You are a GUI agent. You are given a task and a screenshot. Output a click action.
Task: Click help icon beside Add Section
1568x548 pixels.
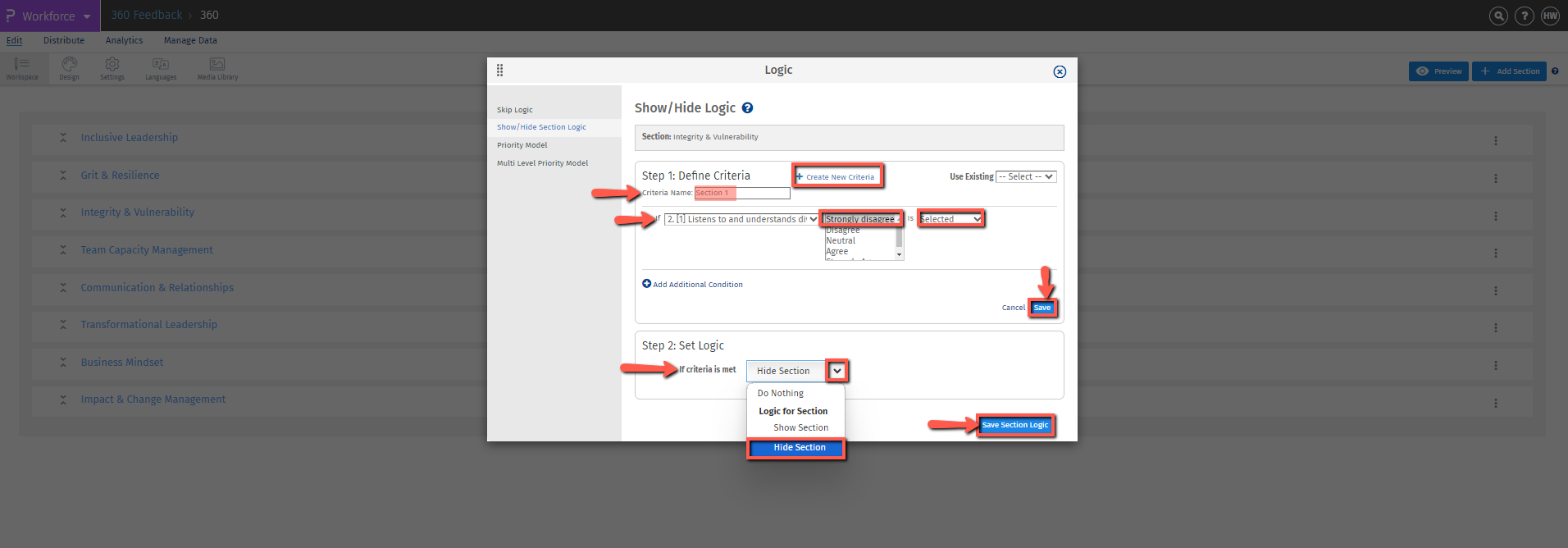[x=1555, y=71]
